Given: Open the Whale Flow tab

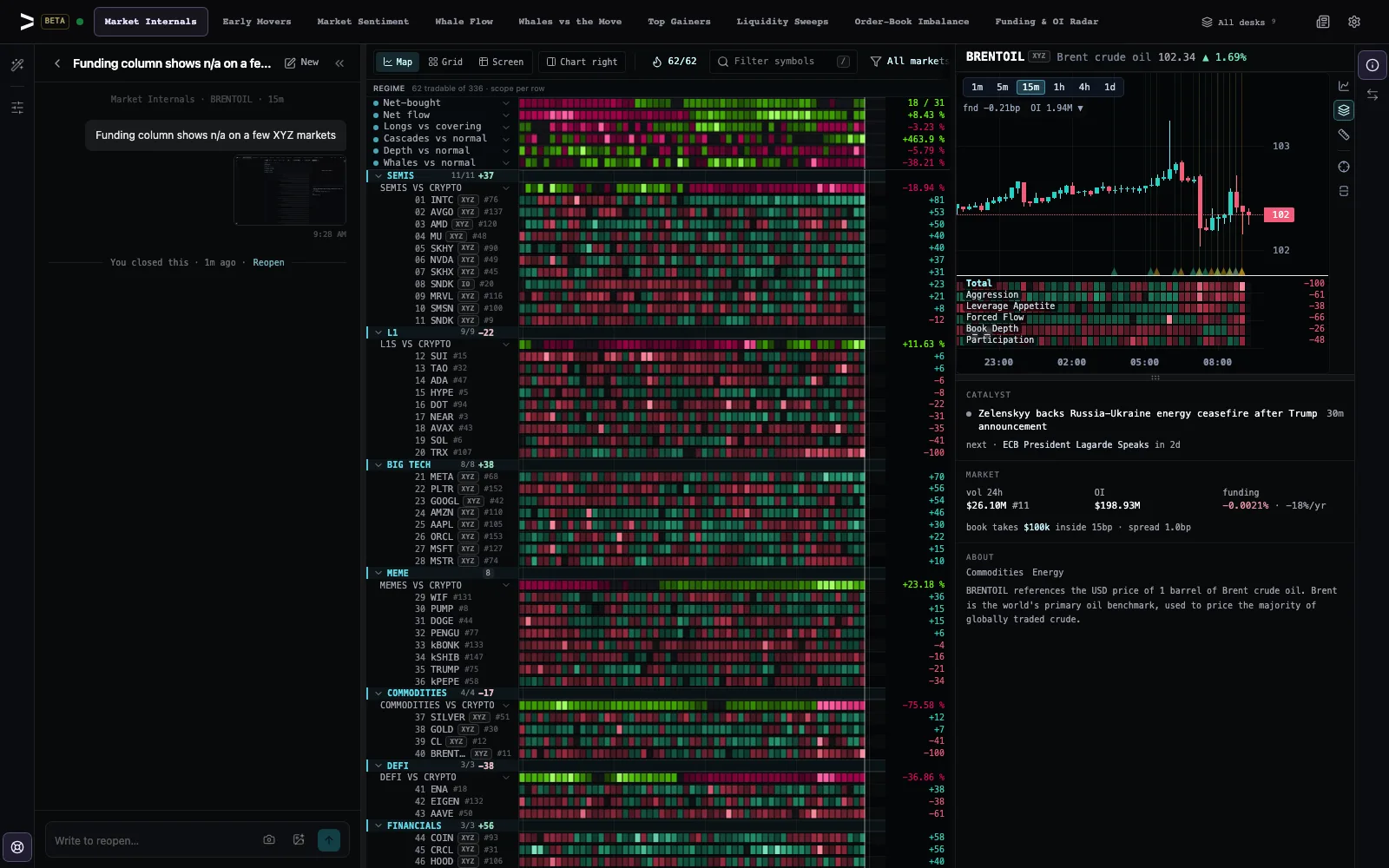Looking at the screenshot, I should (464, 22).
